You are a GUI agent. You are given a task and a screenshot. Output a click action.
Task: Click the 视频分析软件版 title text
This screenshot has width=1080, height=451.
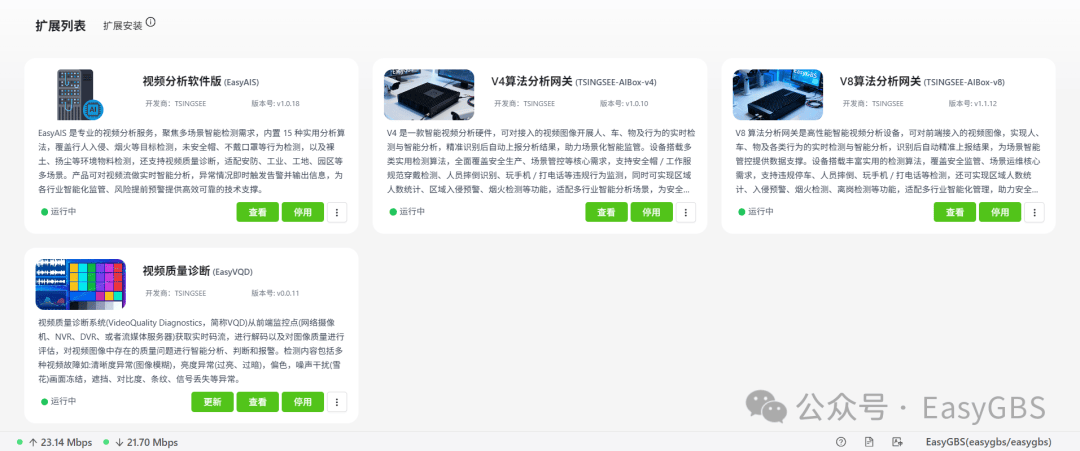click(182, 81)
